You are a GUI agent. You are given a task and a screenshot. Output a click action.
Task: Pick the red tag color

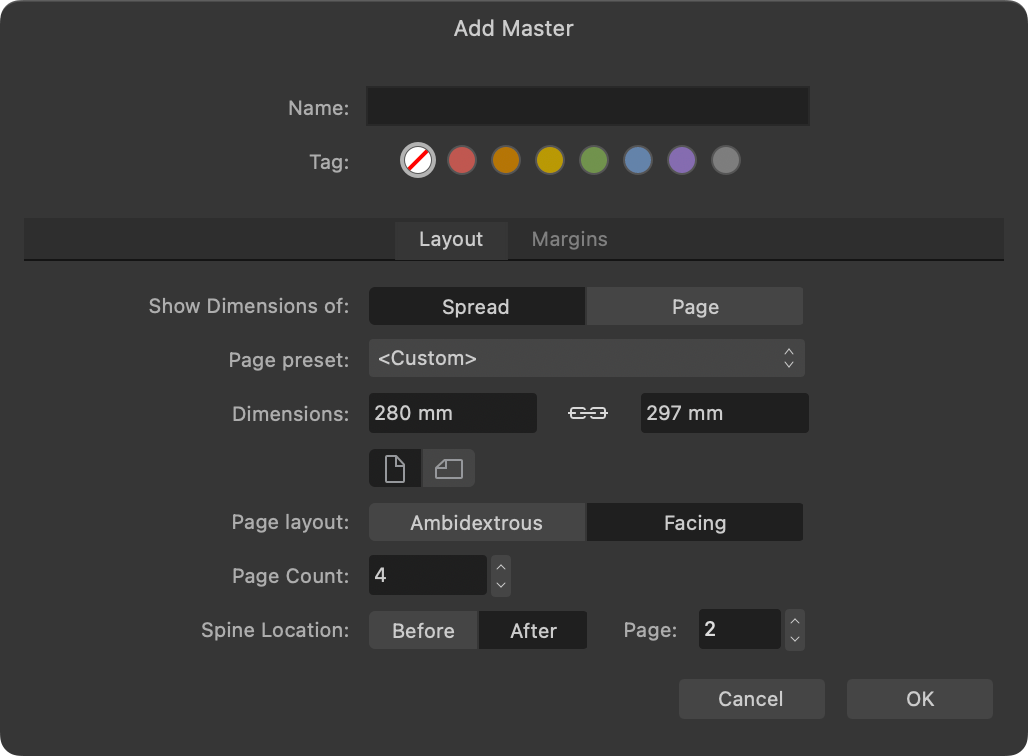[x=462, y=160]
